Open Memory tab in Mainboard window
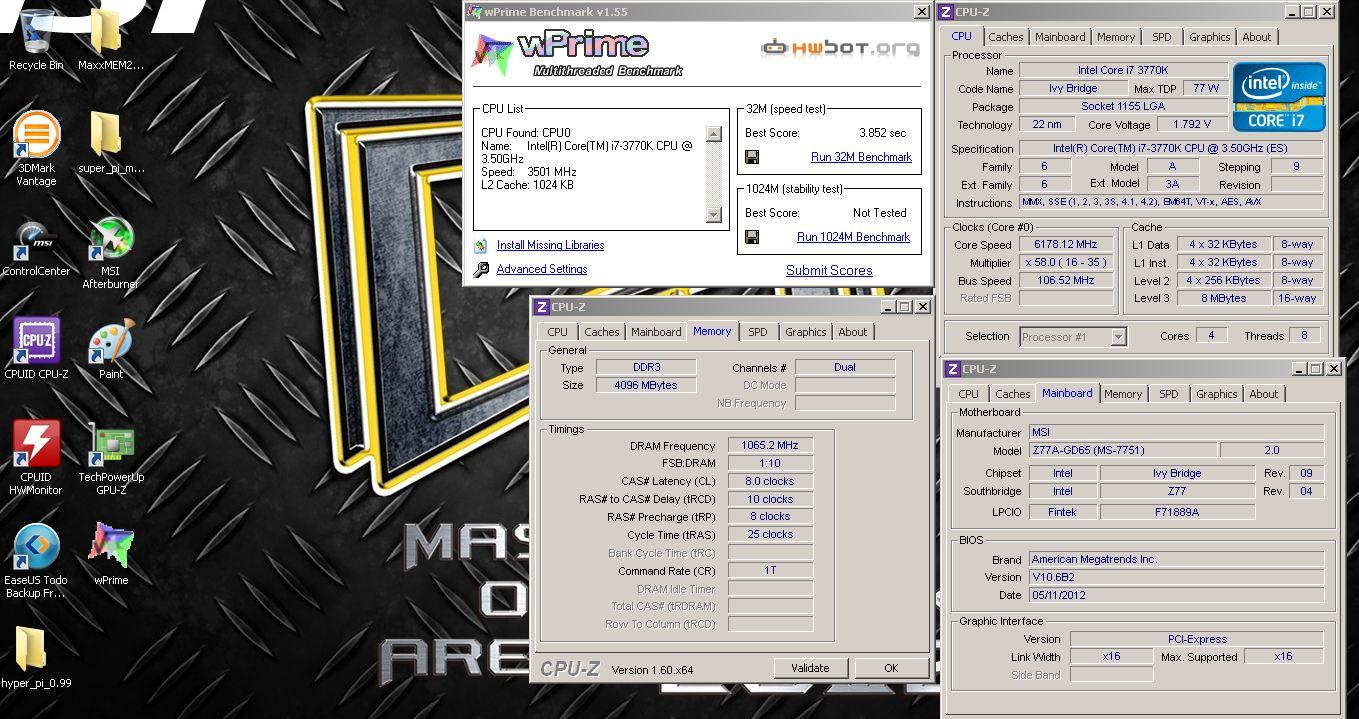This screenshot has width=1359, height=719. click(x=1123, y=394)
